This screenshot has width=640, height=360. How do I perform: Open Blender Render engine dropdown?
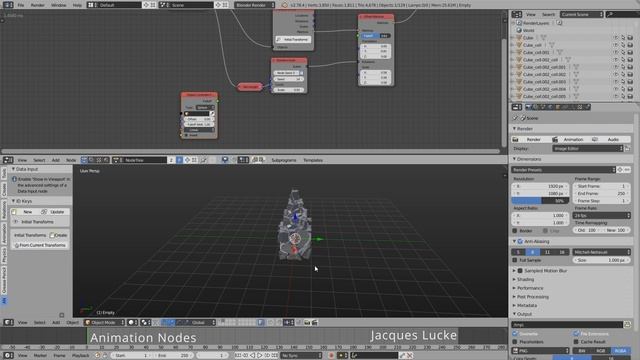[x=255, y=5]
